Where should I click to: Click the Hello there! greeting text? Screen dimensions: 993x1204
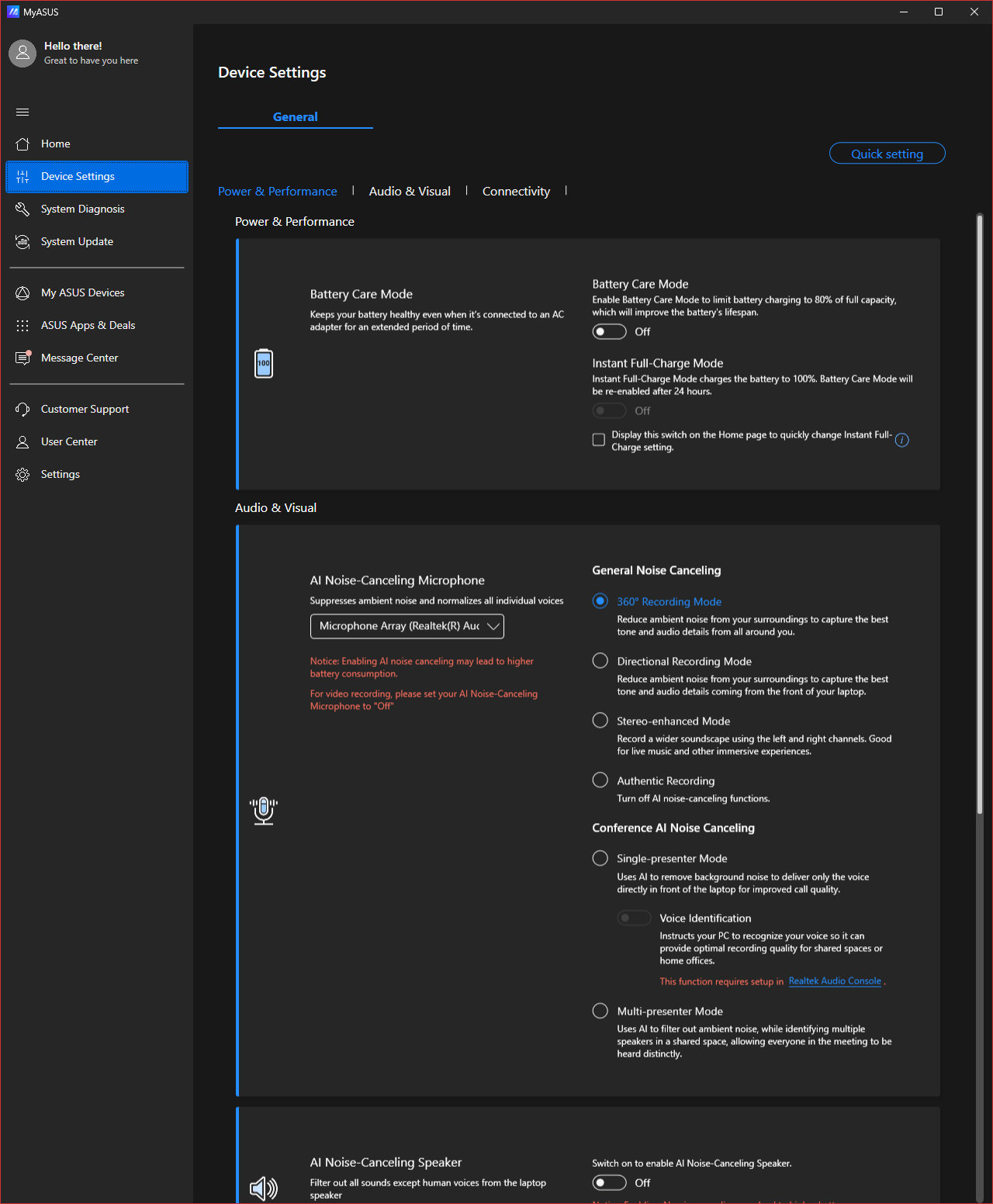tap(73, 46)
